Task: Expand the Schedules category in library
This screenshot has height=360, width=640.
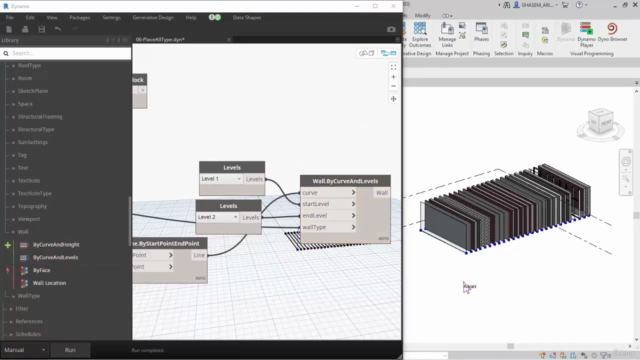Action: [11, 334]
